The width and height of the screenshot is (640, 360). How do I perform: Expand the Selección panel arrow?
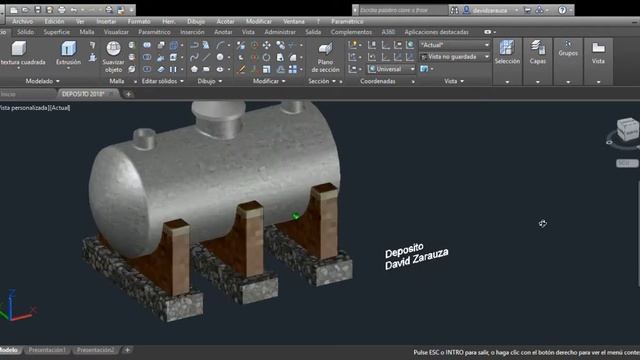click(x=507, y=82)
